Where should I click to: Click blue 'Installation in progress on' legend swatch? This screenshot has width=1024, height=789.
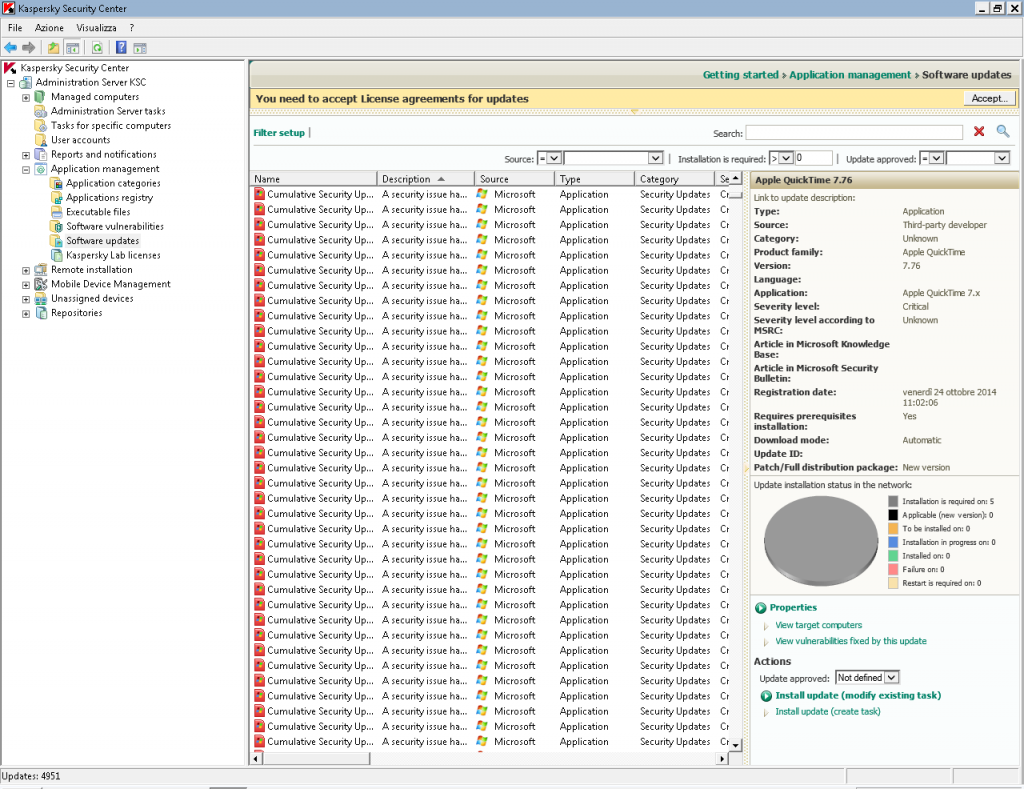click(x=893, y=542)
